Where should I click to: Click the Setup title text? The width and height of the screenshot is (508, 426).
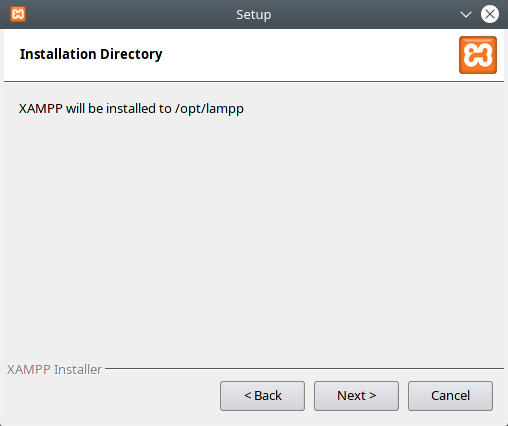254,15
